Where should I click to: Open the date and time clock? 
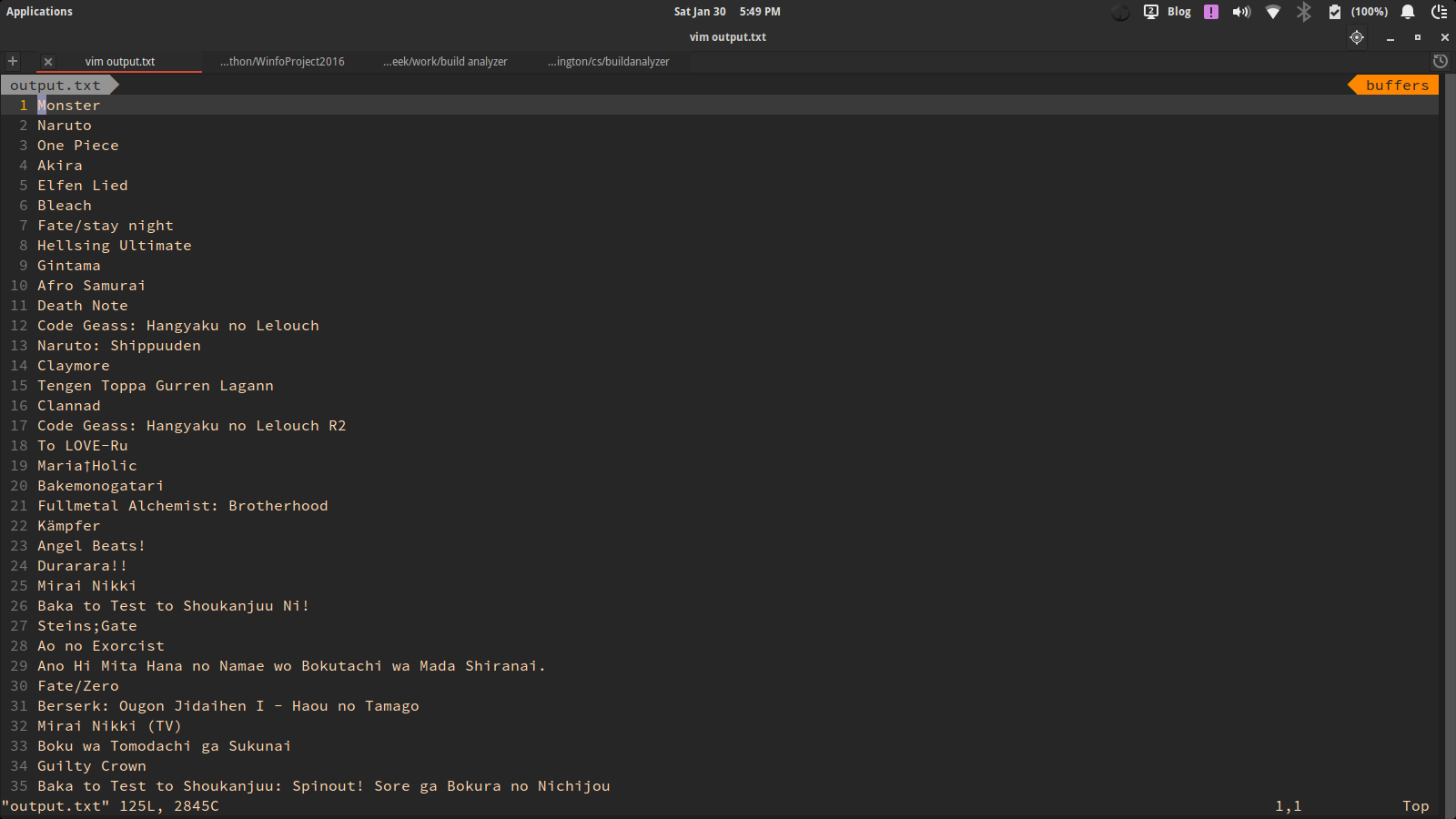coord(727,12)
